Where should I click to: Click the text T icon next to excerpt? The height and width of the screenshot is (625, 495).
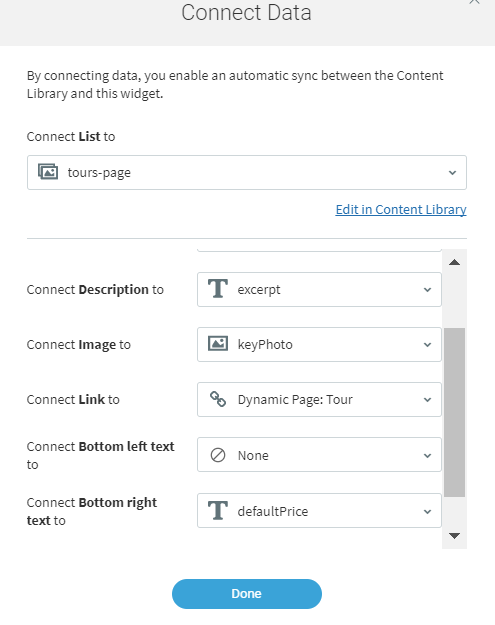[218, 289]
